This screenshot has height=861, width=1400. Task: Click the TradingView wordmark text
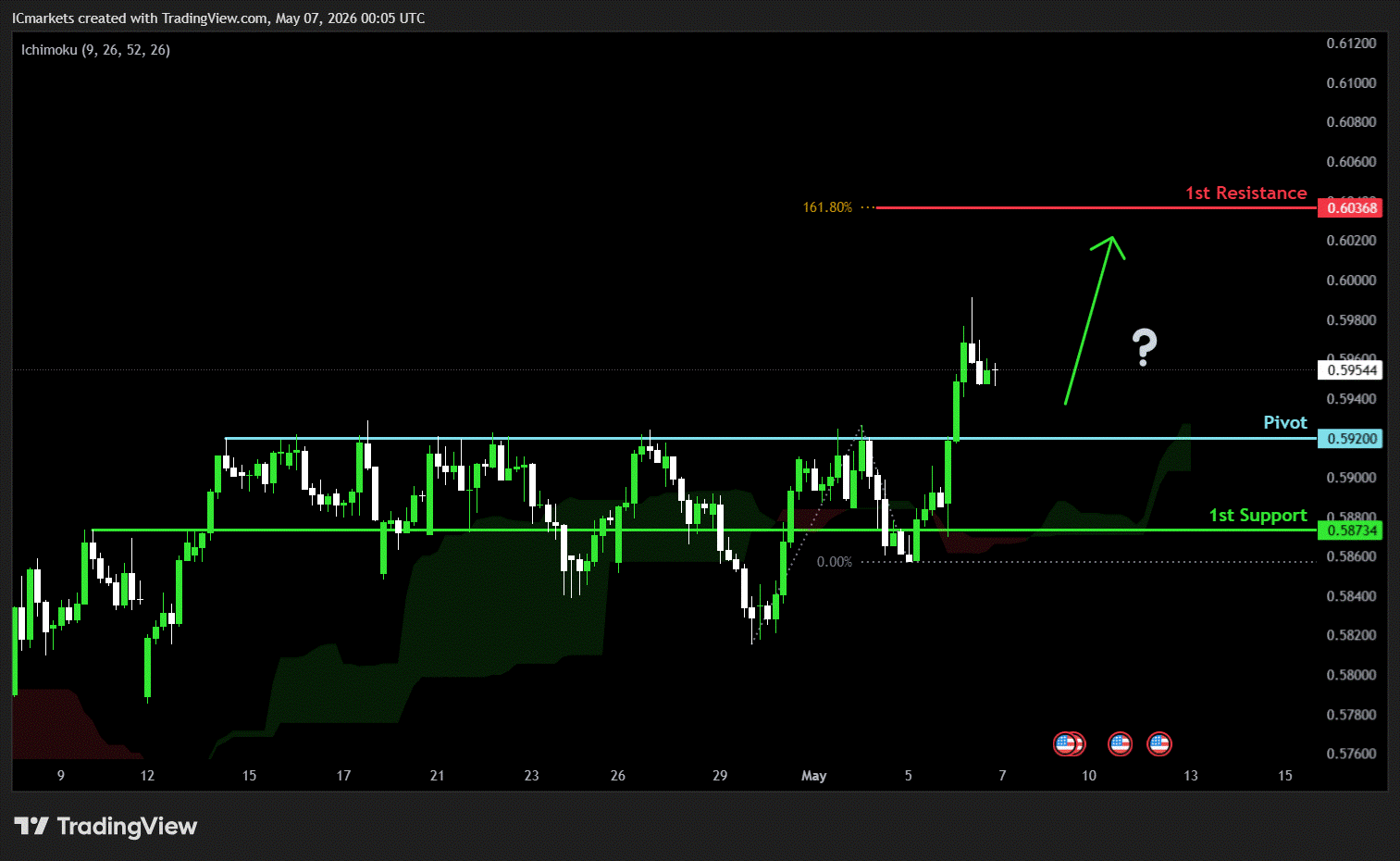[x=127, y=826]
